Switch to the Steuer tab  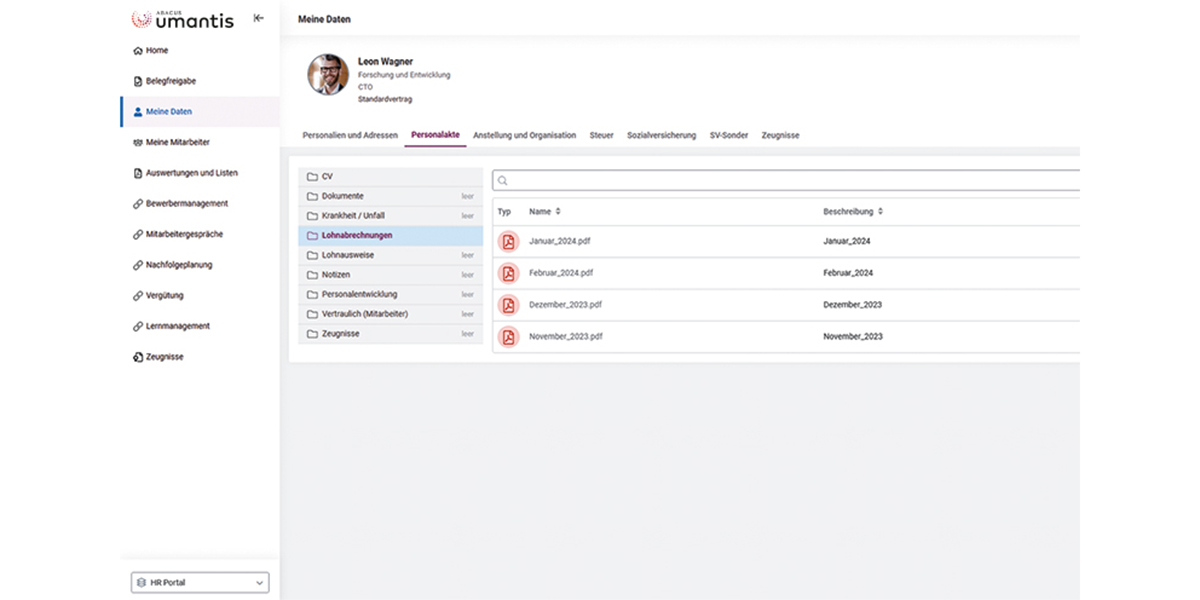point(601,135)
